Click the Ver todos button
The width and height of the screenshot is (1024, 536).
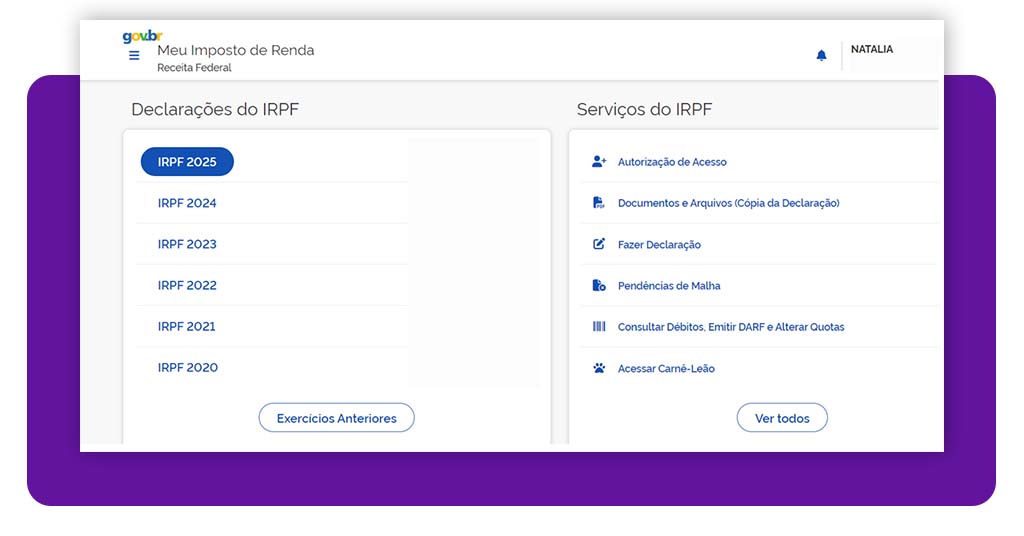pos(782,418)
